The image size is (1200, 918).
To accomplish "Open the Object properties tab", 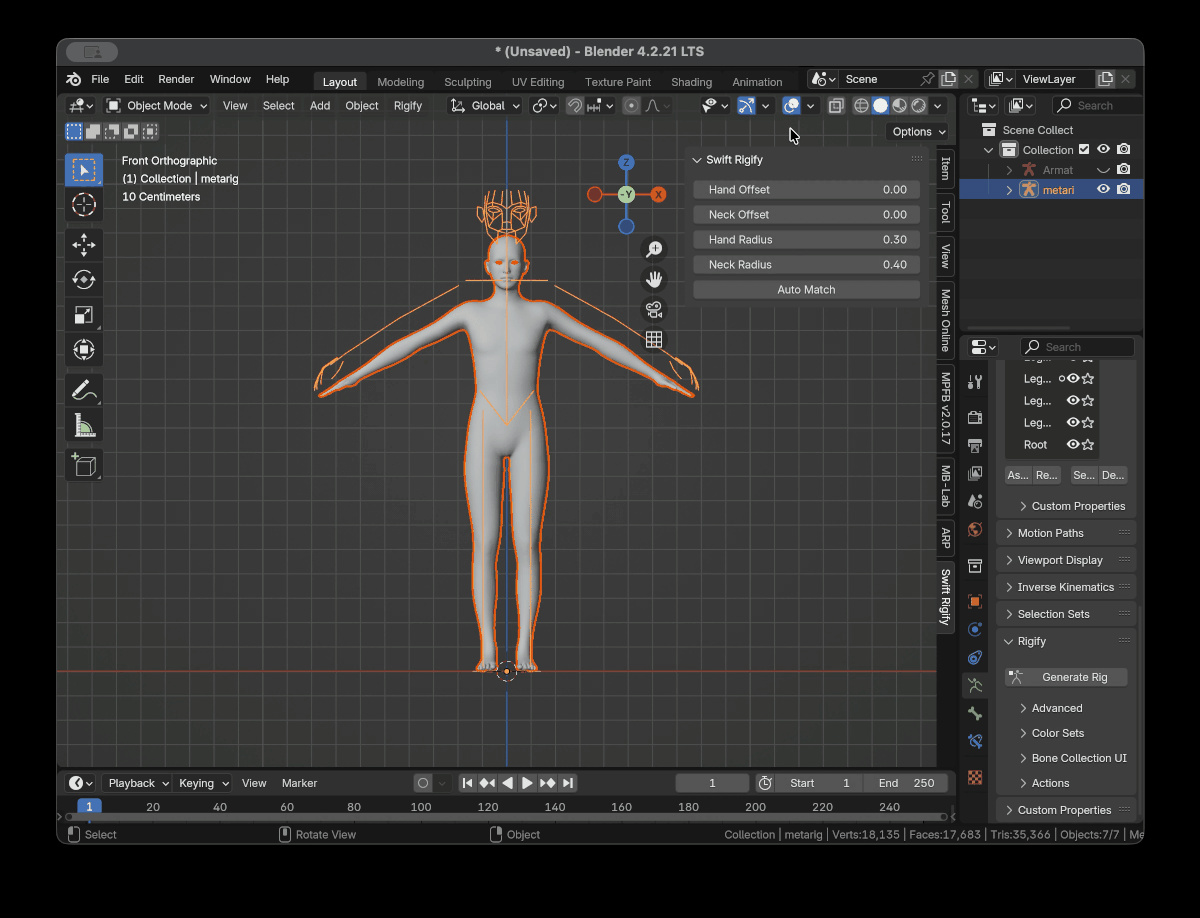I will pos(975,601).
